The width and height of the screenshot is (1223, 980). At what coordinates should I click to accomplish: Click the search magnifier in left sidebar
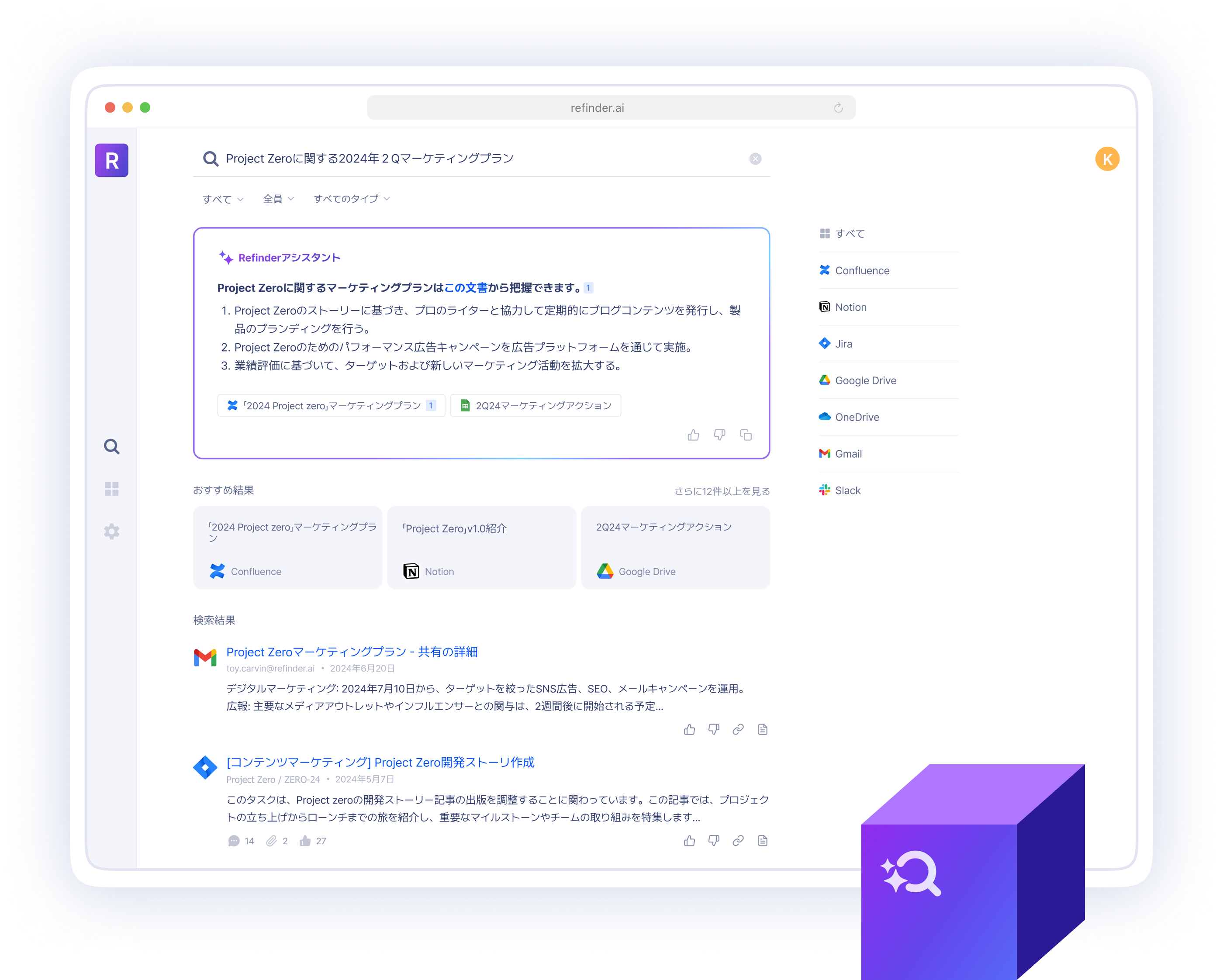click(x=112, y=447)
